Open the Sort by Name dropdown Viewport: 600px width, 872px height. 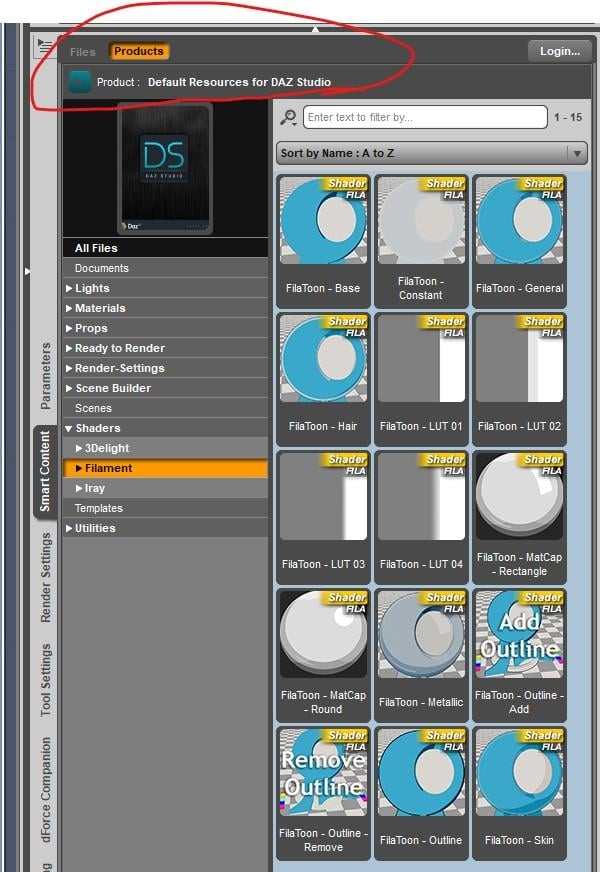(x=432, y=153)
